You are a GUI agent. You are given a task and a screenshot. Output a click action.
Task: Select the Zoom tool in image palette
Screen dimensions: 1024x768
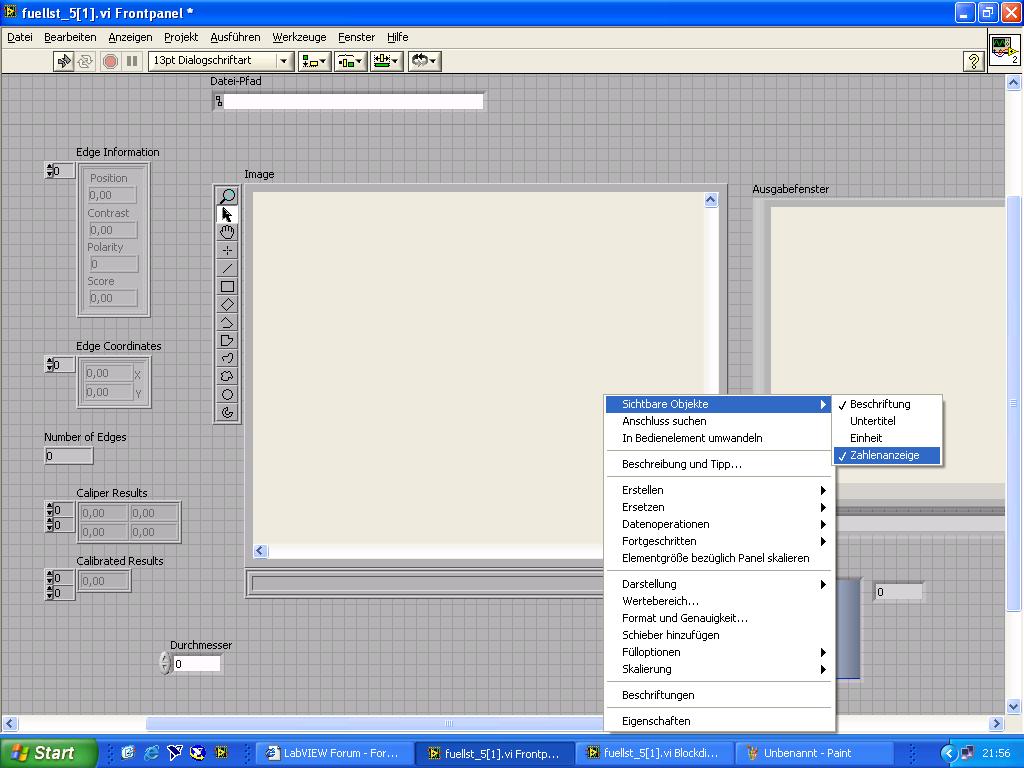tap(228, 196)
